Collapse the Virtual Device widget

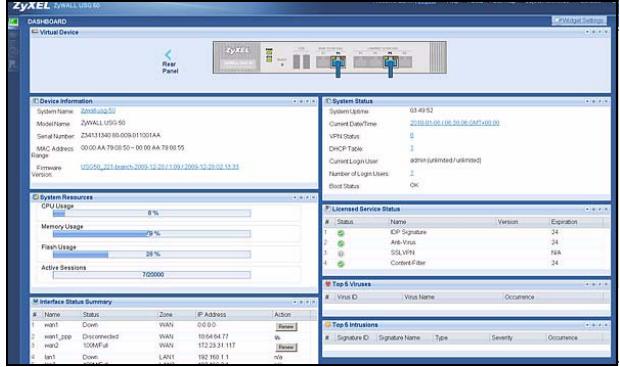587,32
